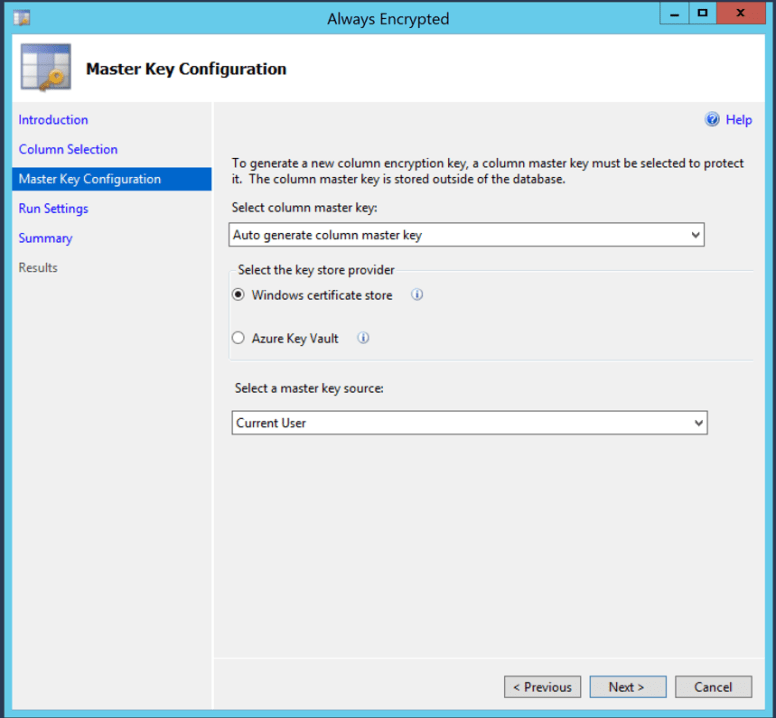776x718 pixels.
Task: Go to the Introduction step
Action: [53, 120]
